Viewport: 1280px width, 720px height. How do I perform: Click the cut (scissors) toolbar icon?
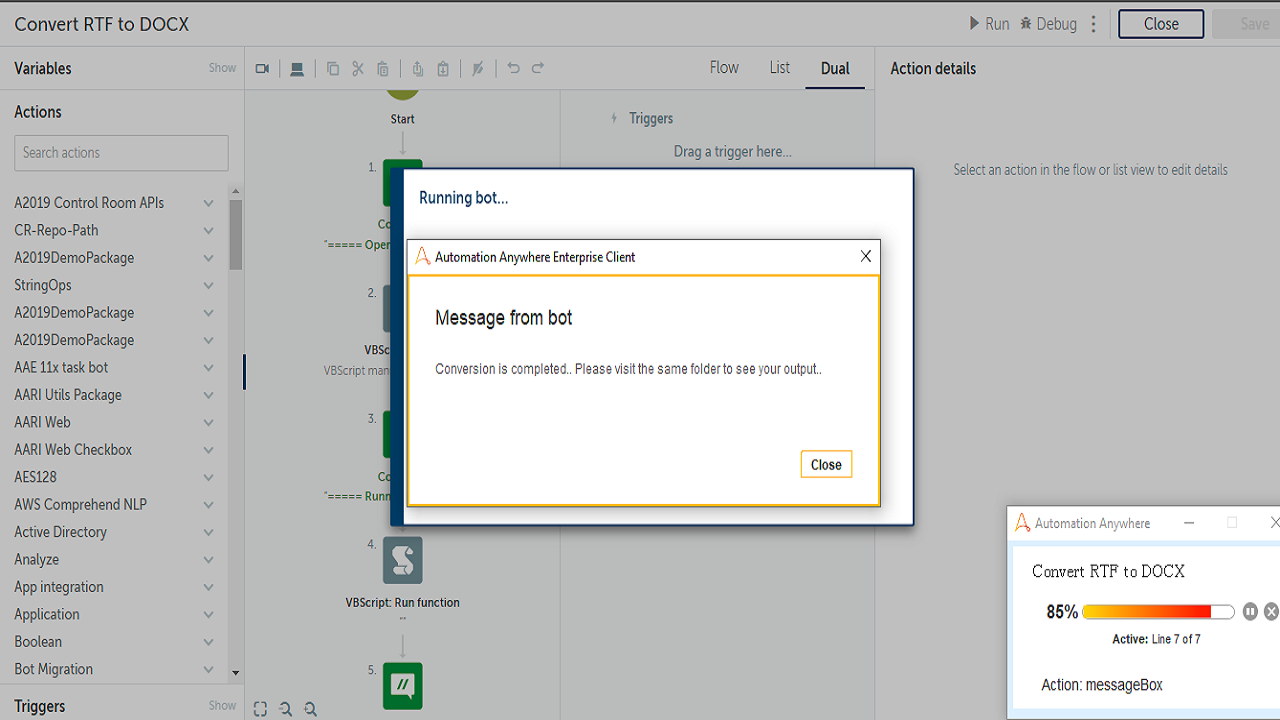357,69
